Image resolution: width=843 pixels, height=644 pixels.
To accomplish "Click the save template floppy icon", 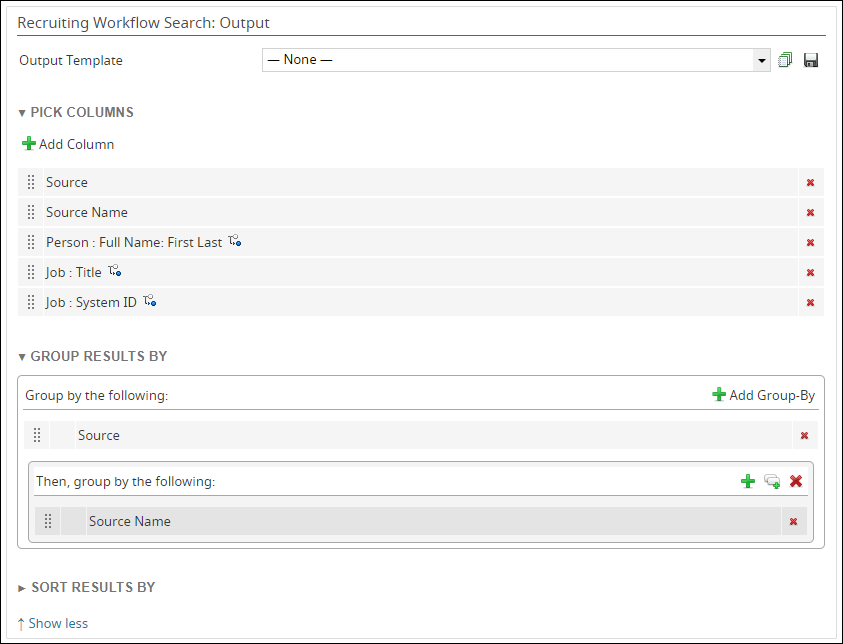I will [811, 60].
